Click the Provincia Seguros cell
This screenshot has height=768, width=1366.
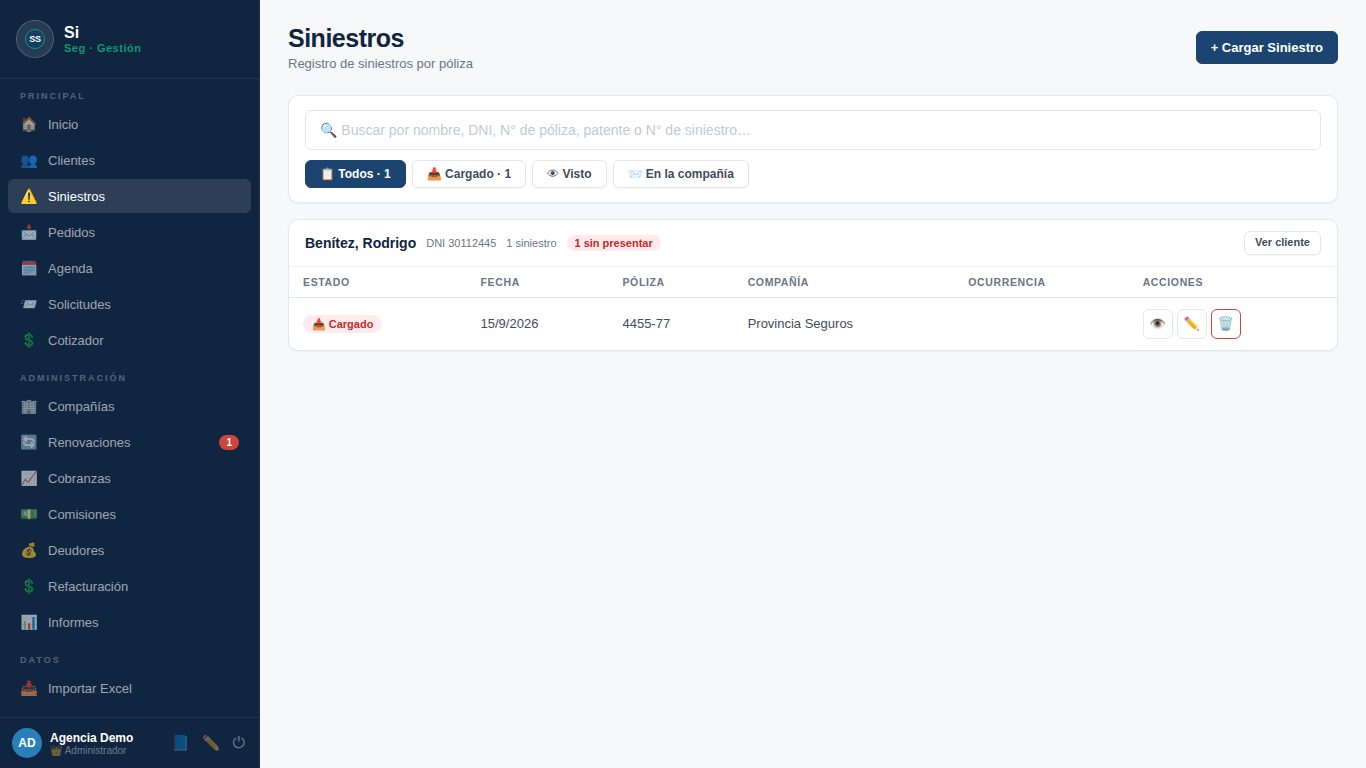[x=800, y=324]
